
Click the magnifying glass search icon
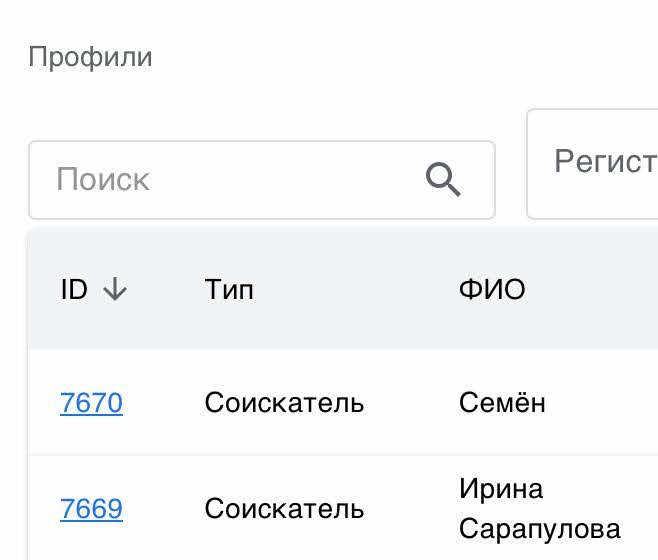pos(443,180)
